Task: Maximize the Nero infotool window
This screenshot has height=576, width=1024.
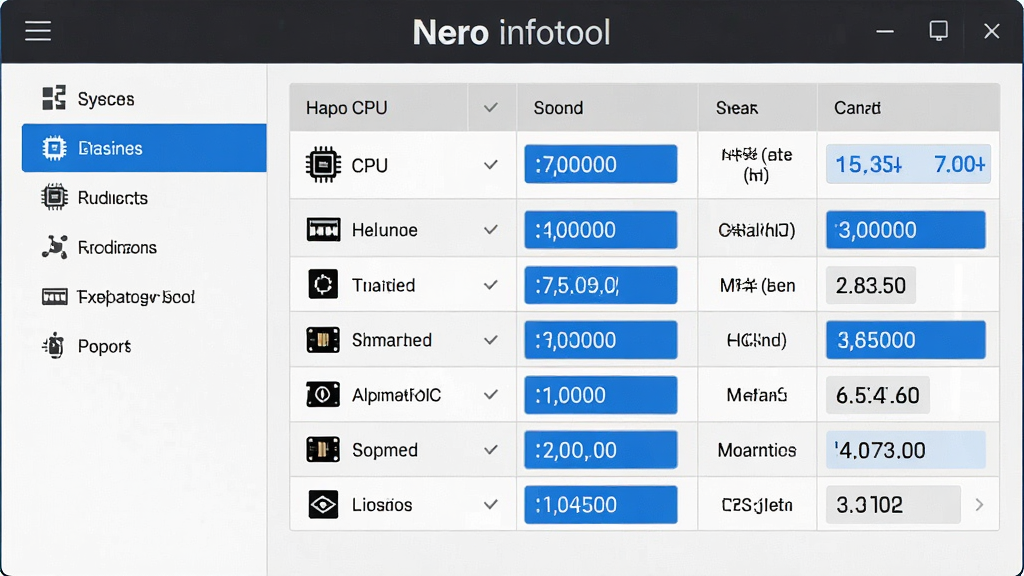Action: pos(938,30)
